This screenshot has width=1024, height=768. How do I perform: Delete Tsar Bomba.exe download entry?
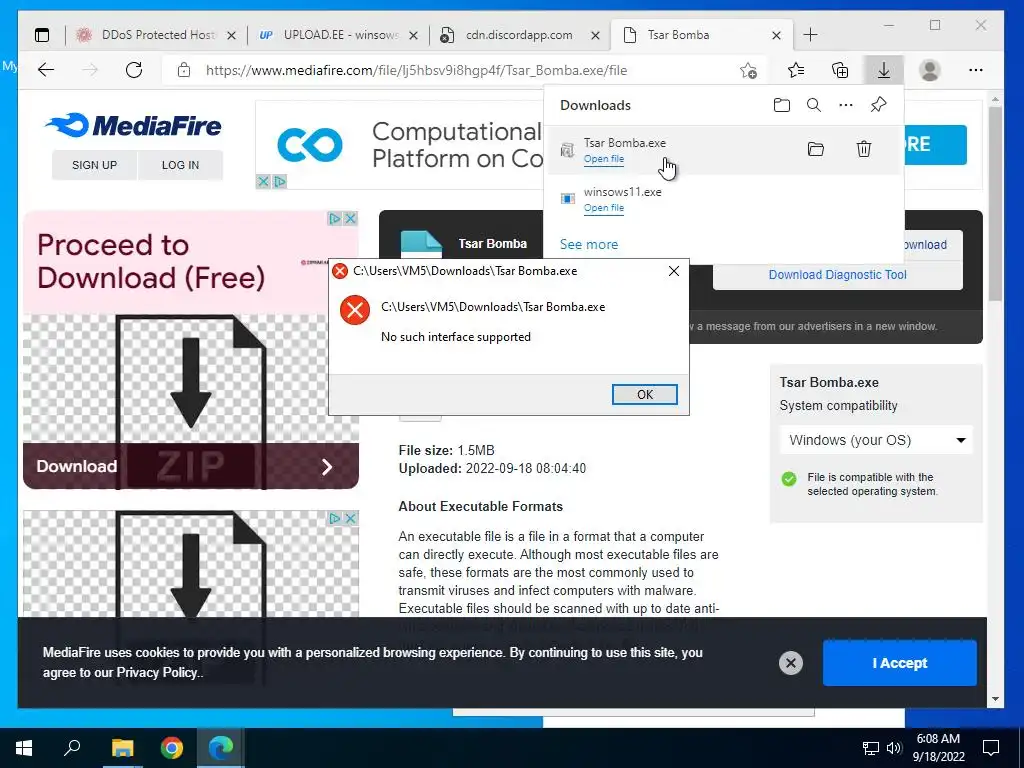[864, 149]
